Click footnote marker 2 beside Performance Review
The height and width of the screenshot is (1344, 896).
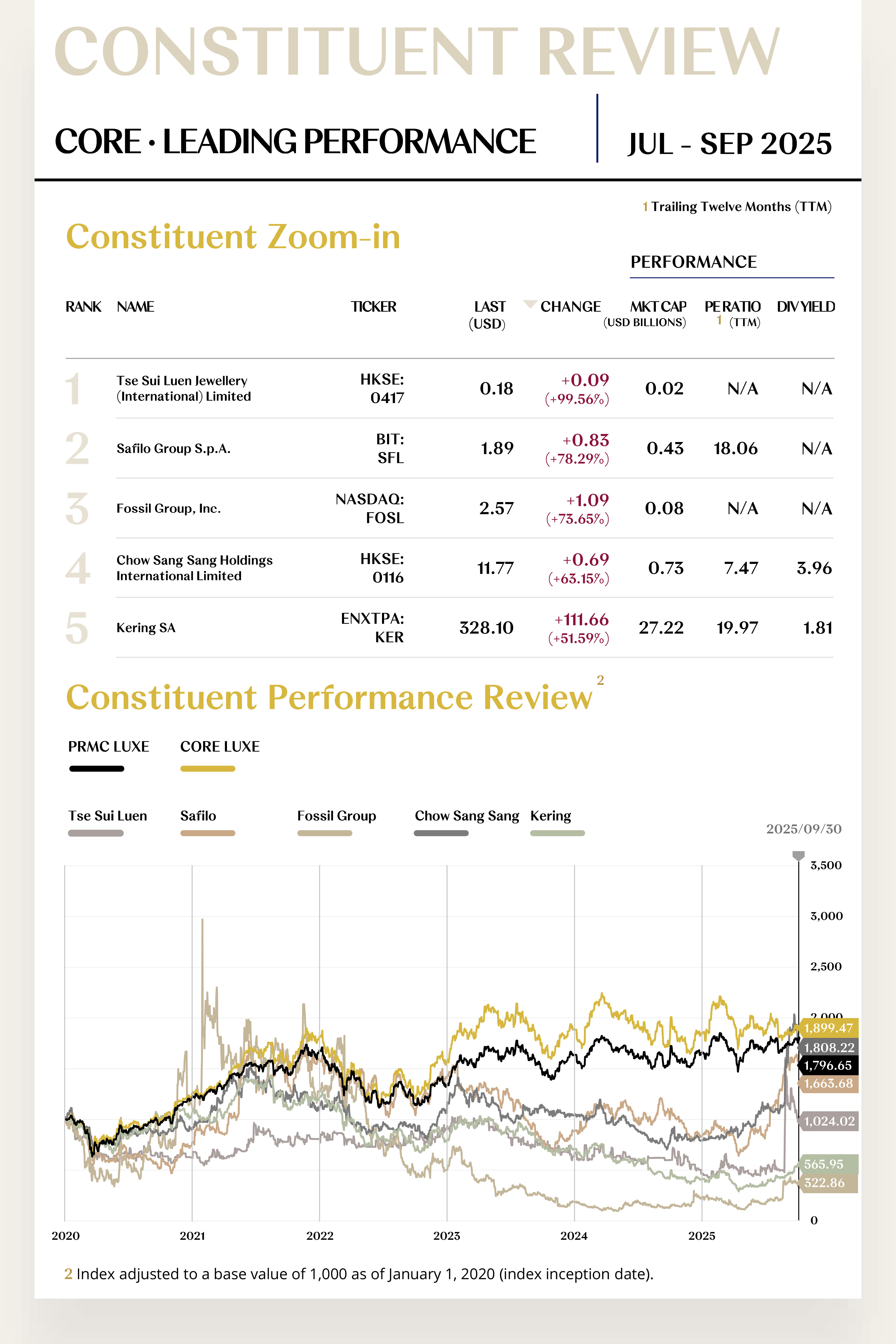point(600,680)
